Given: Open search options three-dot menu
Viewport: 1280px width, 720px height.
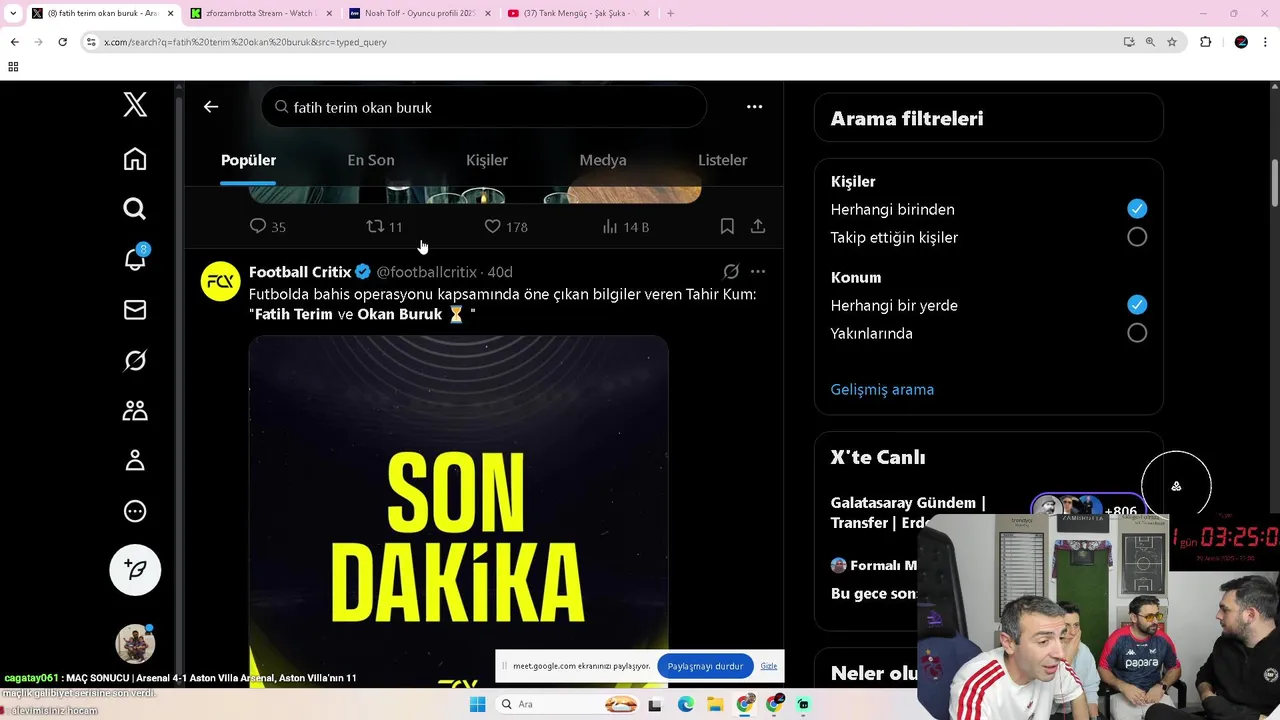Looking at the screenshot, I should click(x=755, y=107).
